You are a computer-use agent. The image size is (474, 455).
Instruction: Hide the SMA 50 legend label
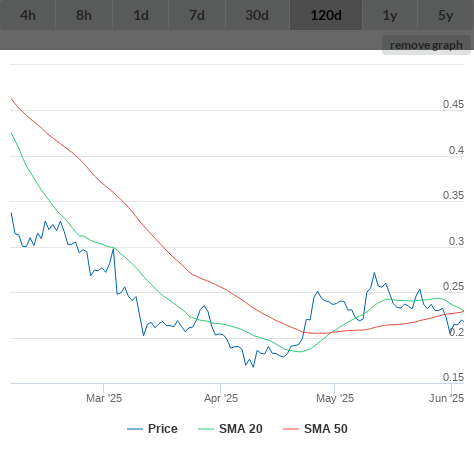[x=326, y=429]
